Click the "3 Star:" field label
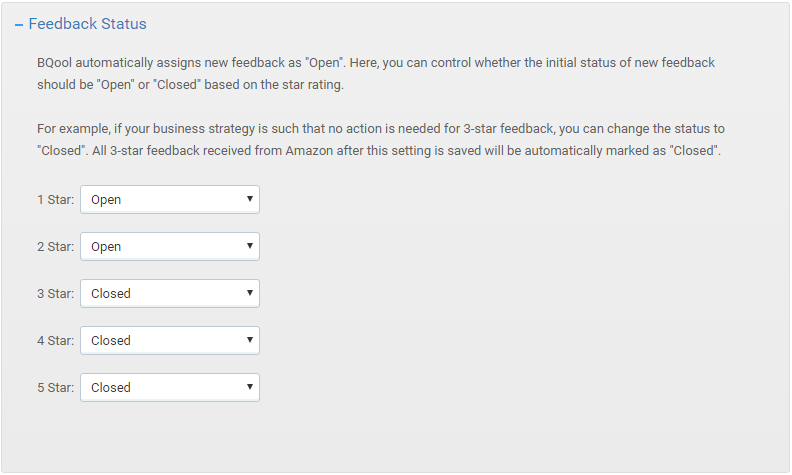 click(56, 294)
